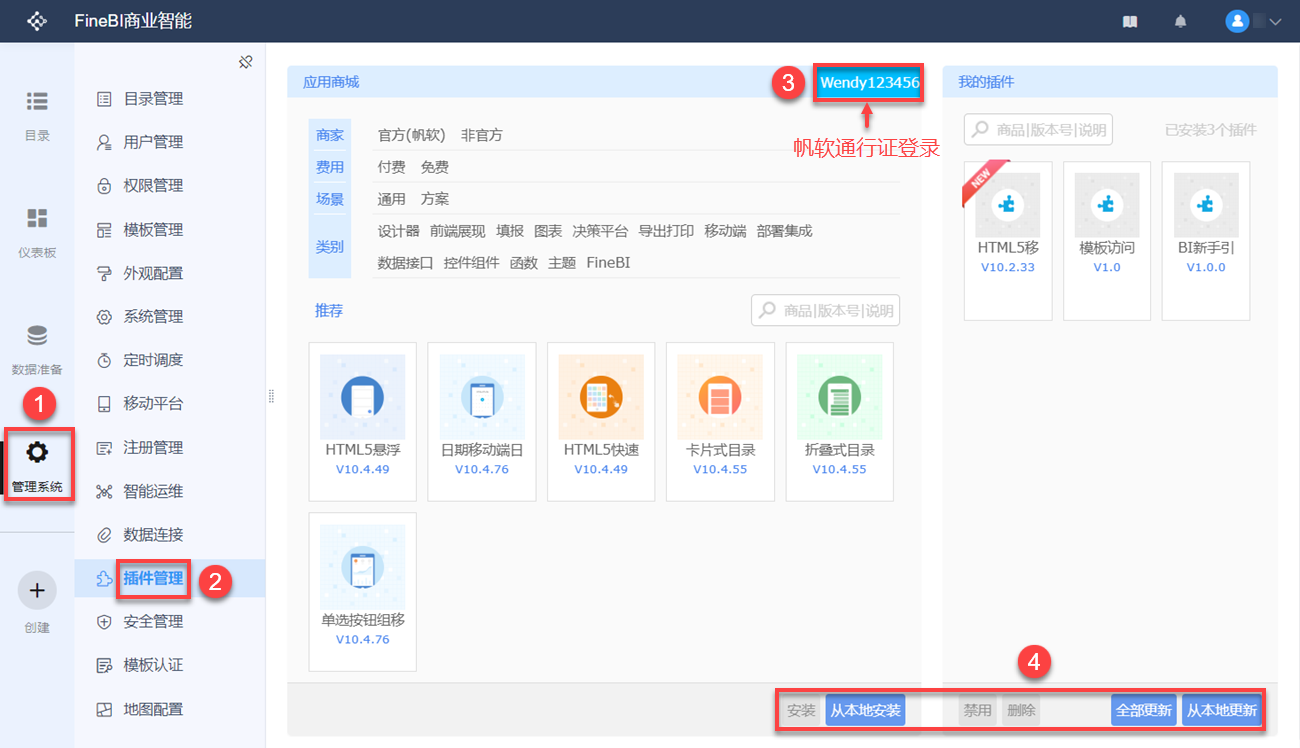Open the 仪表板 dashboard icon

tap(37, 218)
